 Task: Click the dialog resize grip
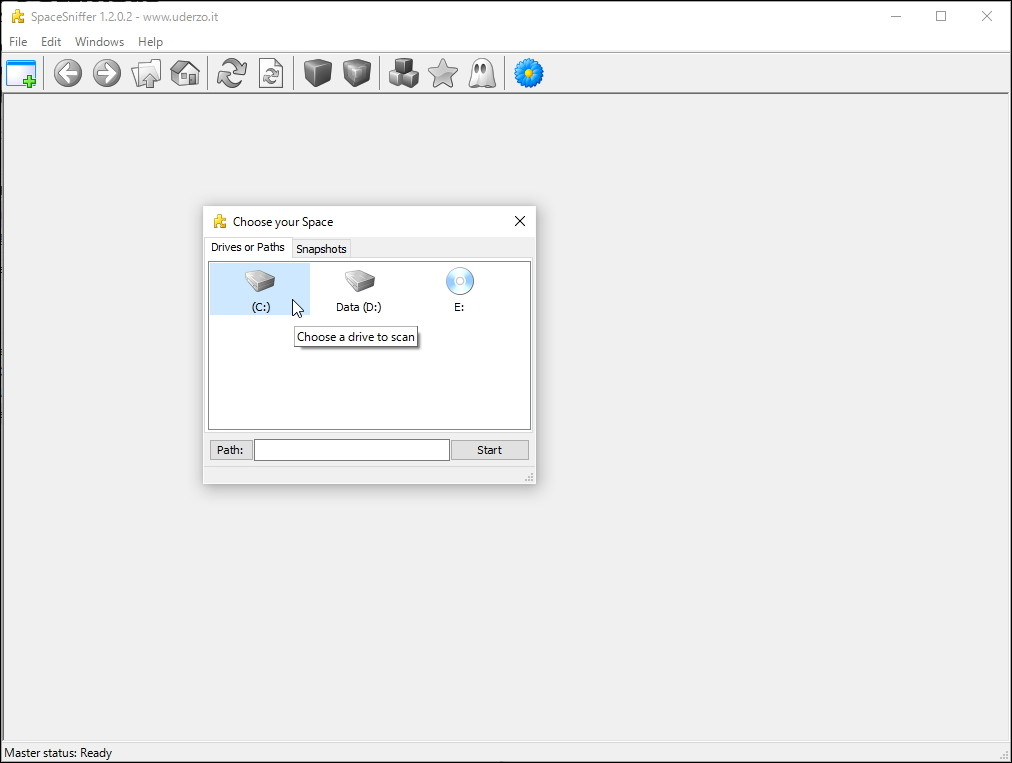tap(529, 477)
